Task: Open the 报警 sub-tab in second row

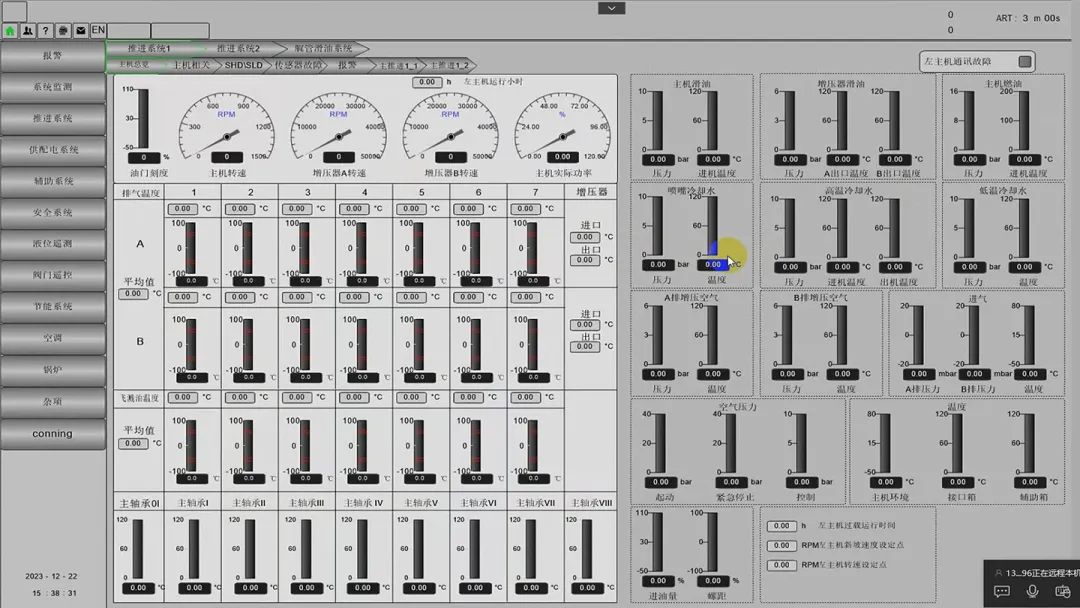Action: pyautogui.click(x=348, y=65)
